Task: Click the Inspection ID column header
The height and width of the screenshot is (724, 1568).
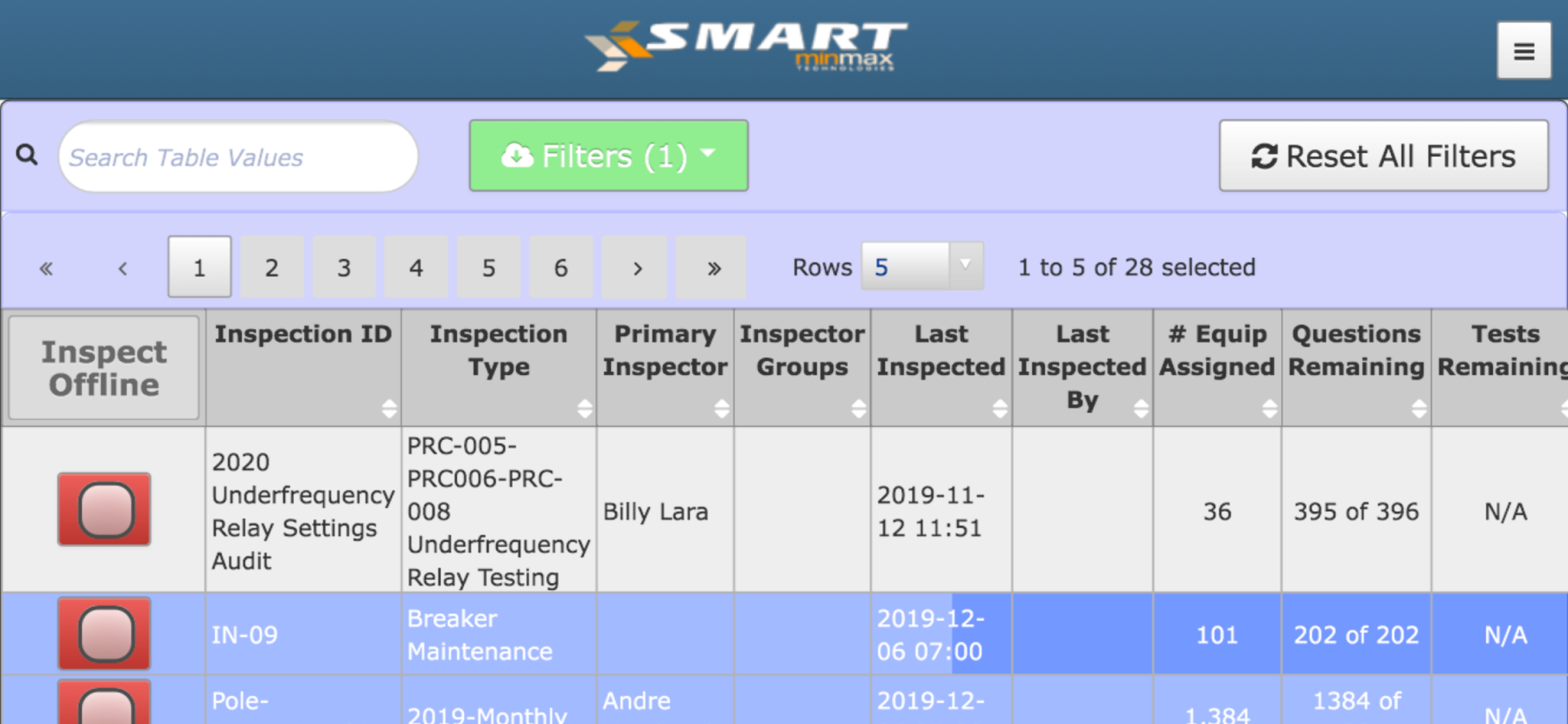Action: pyautogui.click(x=303, y=367)
